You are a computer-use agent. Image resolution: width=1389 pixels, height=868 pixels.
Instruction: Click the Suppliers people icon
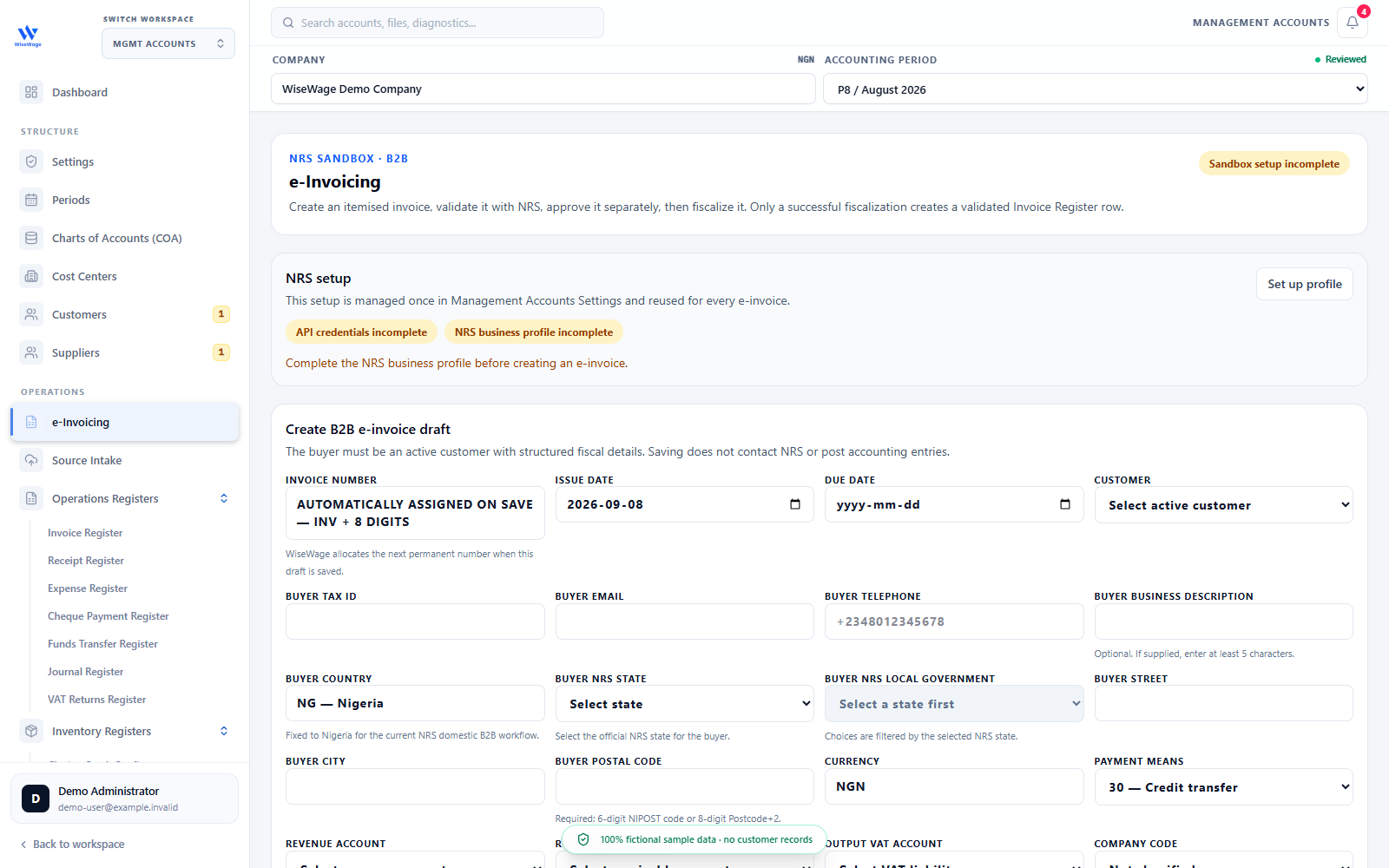tap(31, 352)
